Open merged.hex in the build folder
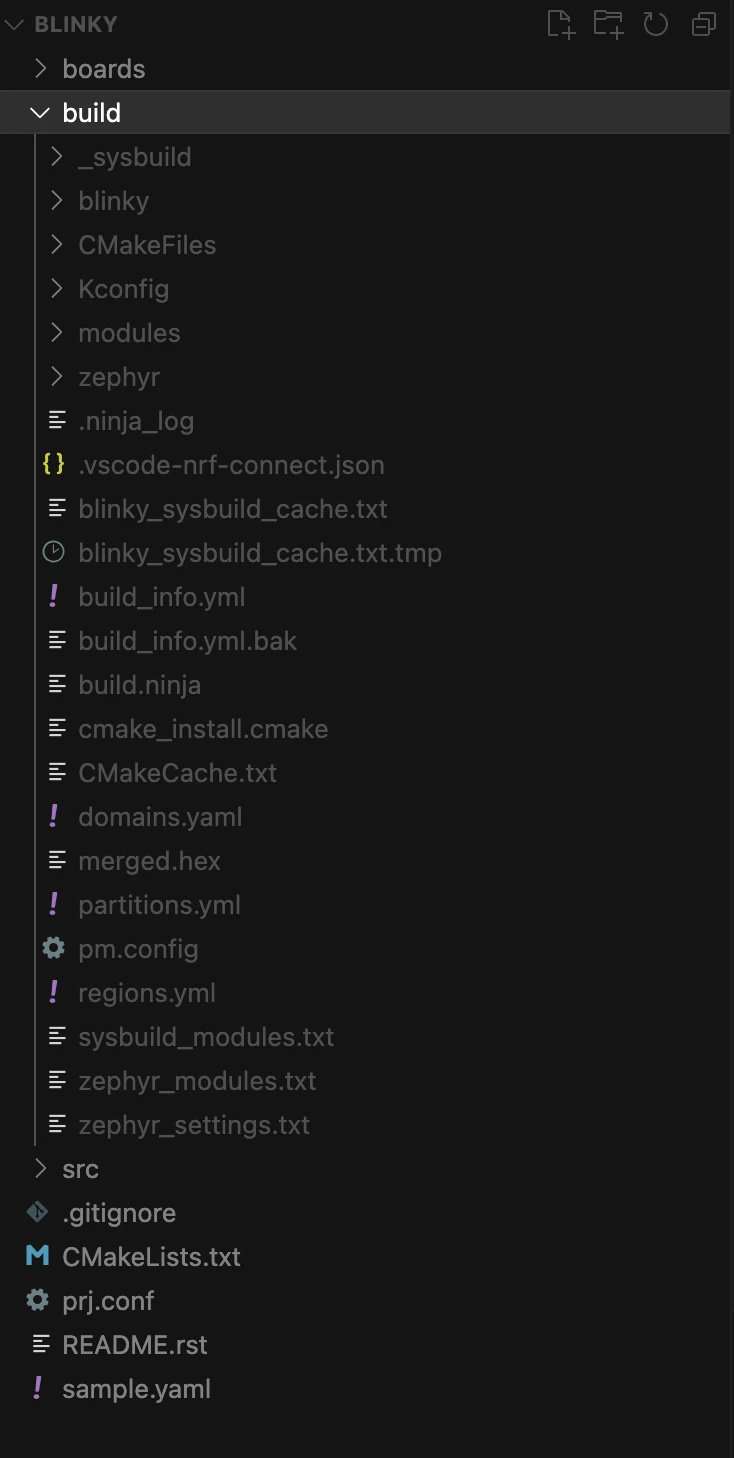 click(x=149, y=860)
